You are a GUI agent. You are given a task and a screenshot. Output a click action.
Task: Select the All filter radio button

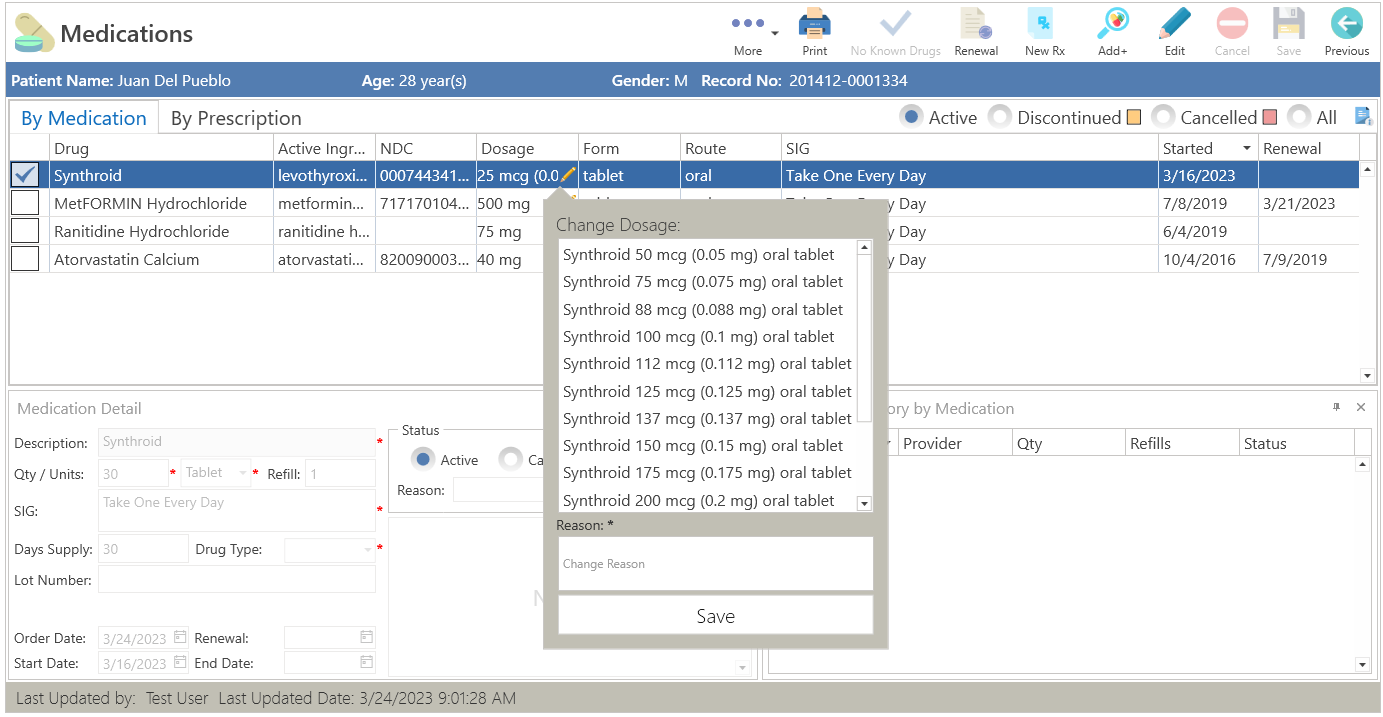[x=1299, y=117]
